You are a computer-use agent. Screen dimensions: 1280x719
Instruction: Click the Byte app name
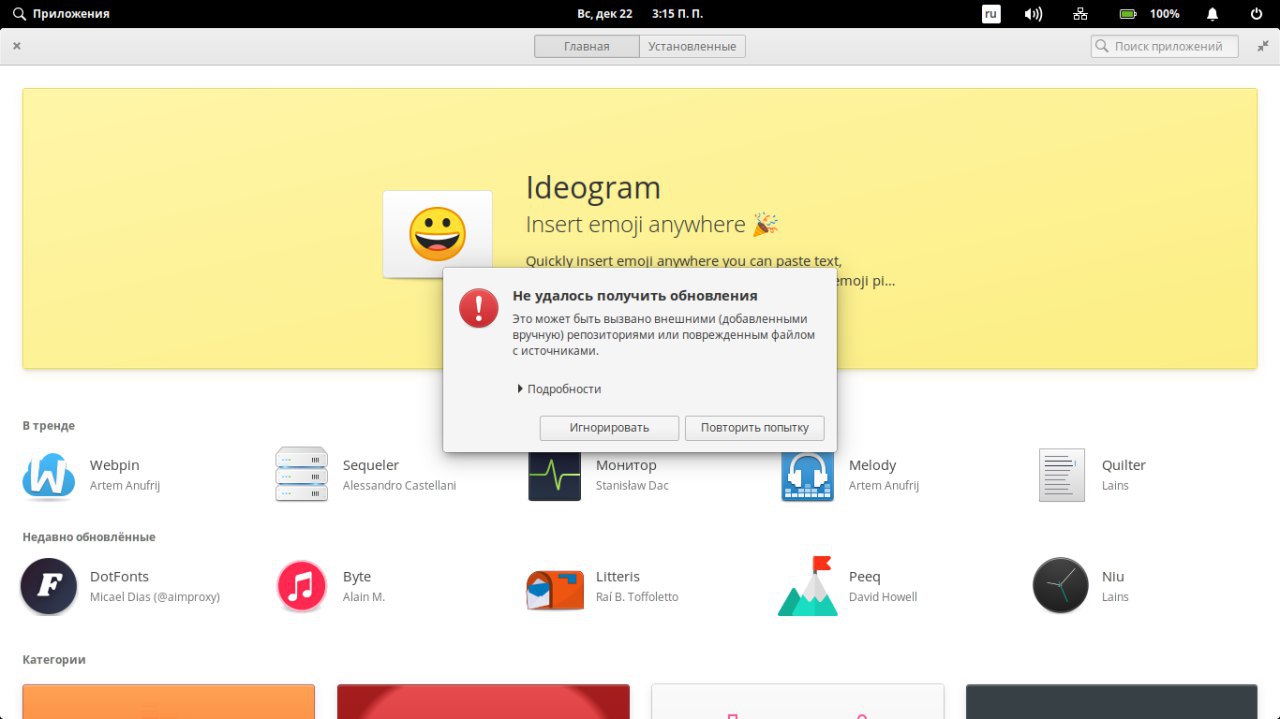coord(357,577)
